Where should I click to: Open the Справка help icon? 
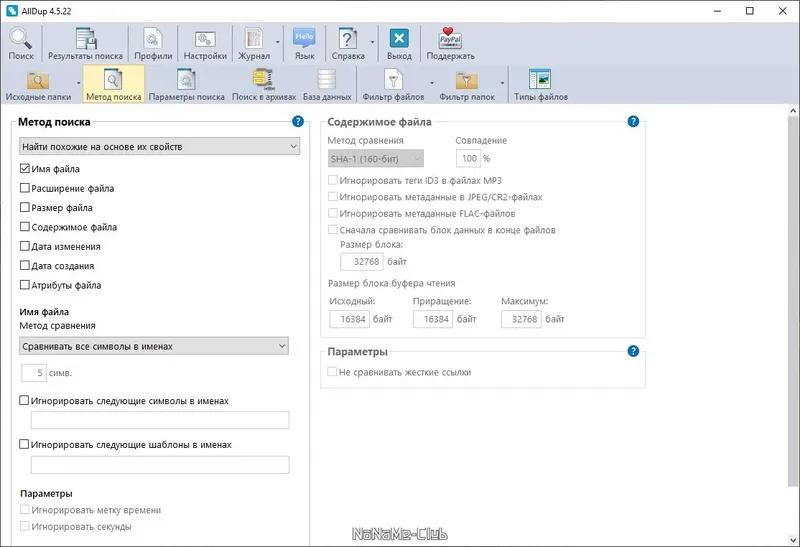[x=348, y=44]
